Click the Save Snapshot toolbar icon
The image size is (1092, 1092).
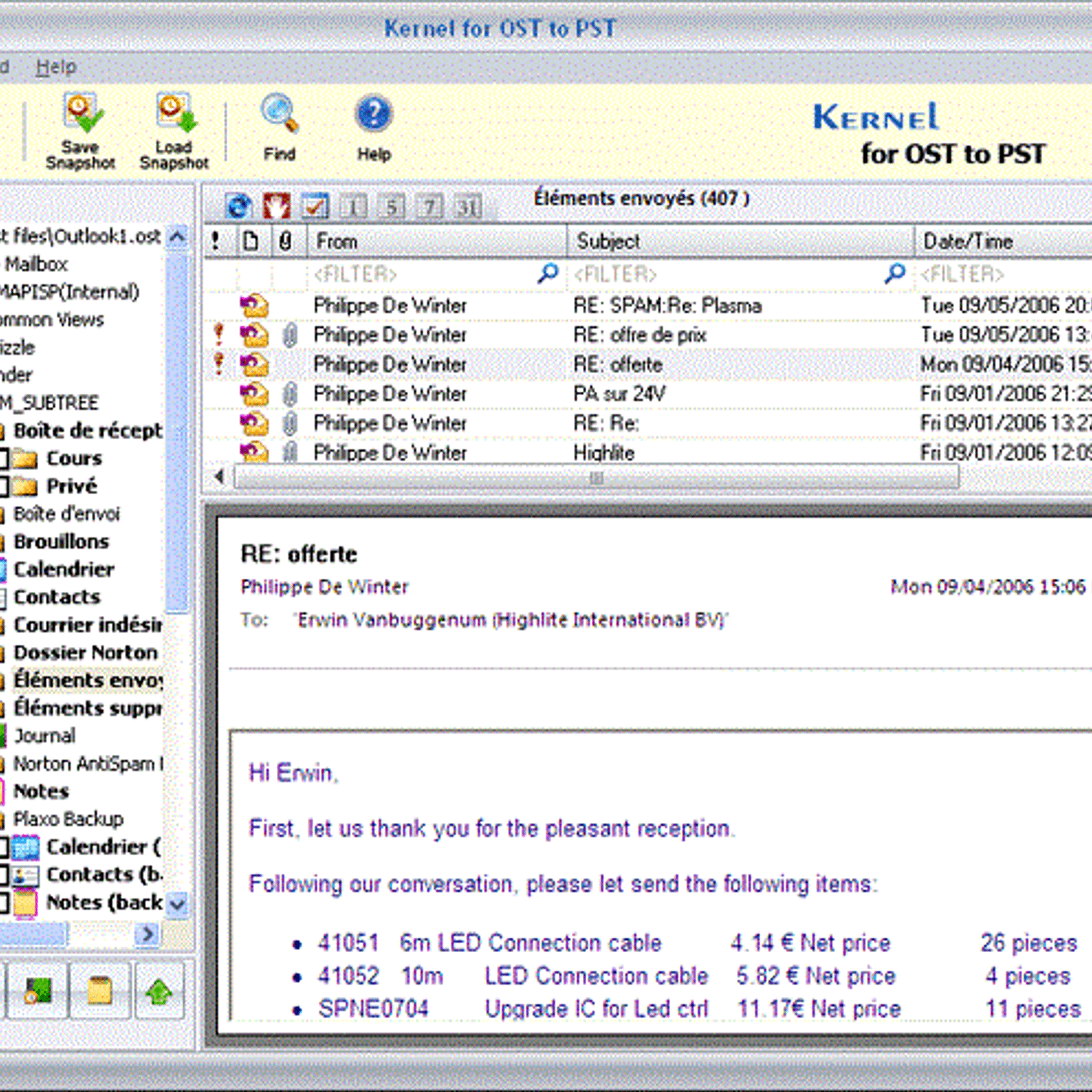click(x=81, y=113)
